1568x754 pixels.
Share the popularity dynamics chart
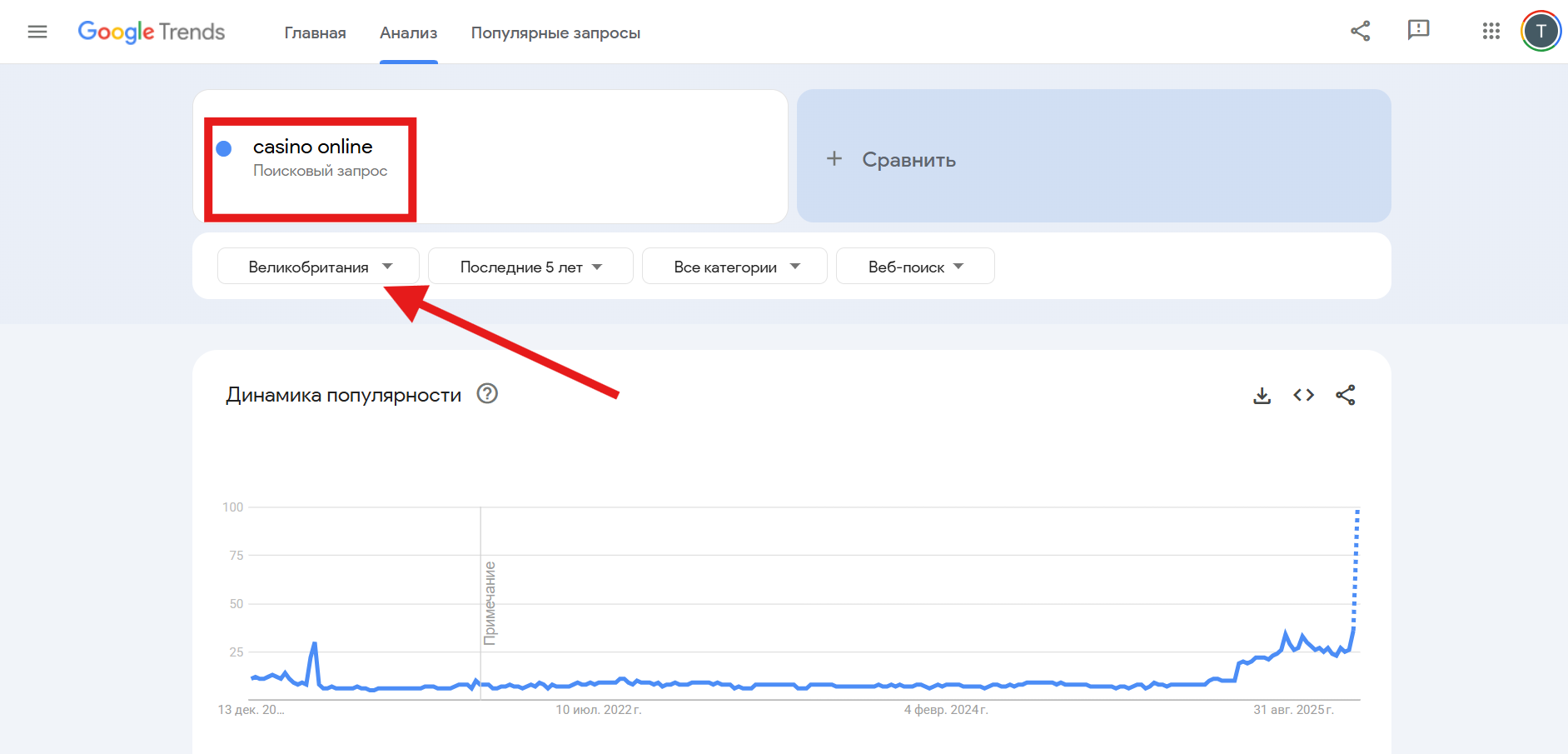coord(1346,396)
